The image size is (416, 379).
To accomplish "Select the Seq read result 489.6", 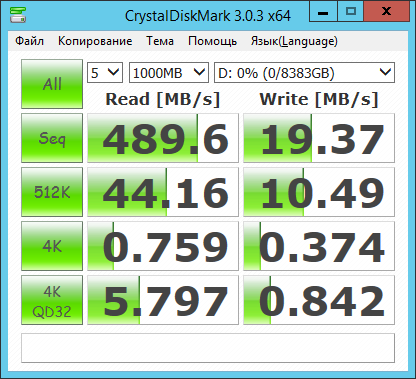I will pyautogui.click(x=163, y=138).
